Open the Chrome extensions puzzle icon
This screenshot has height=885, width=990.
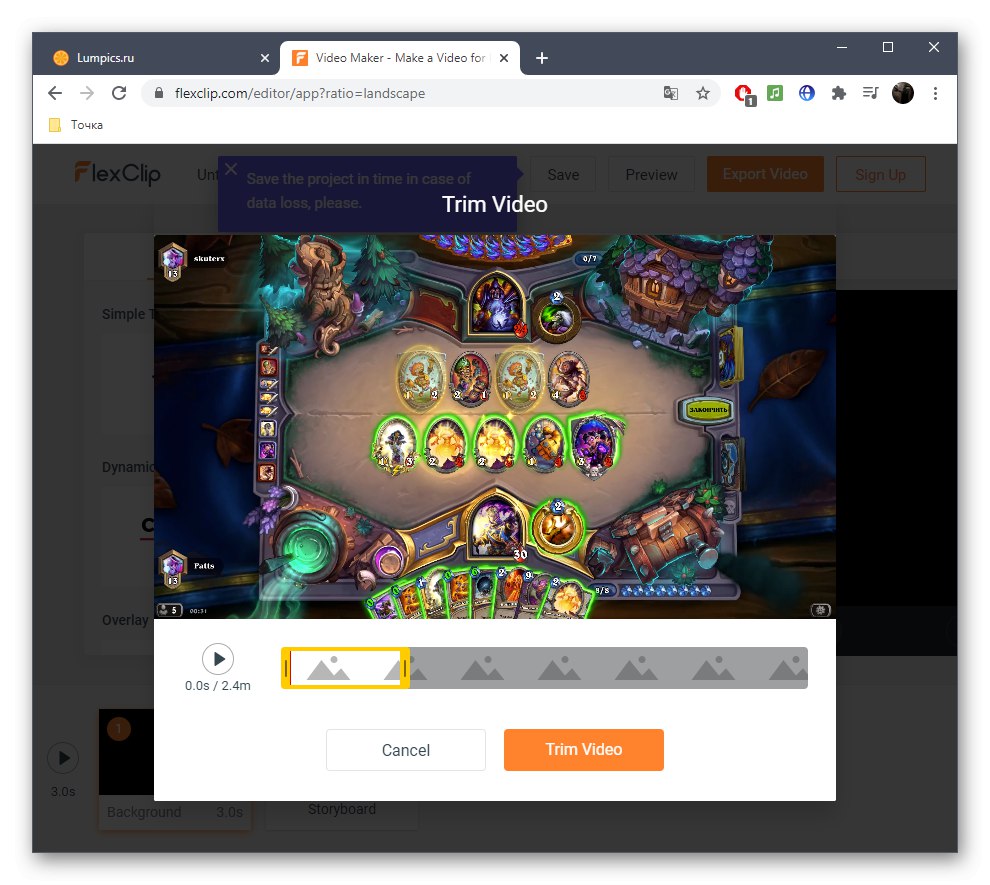pos(839,92)
